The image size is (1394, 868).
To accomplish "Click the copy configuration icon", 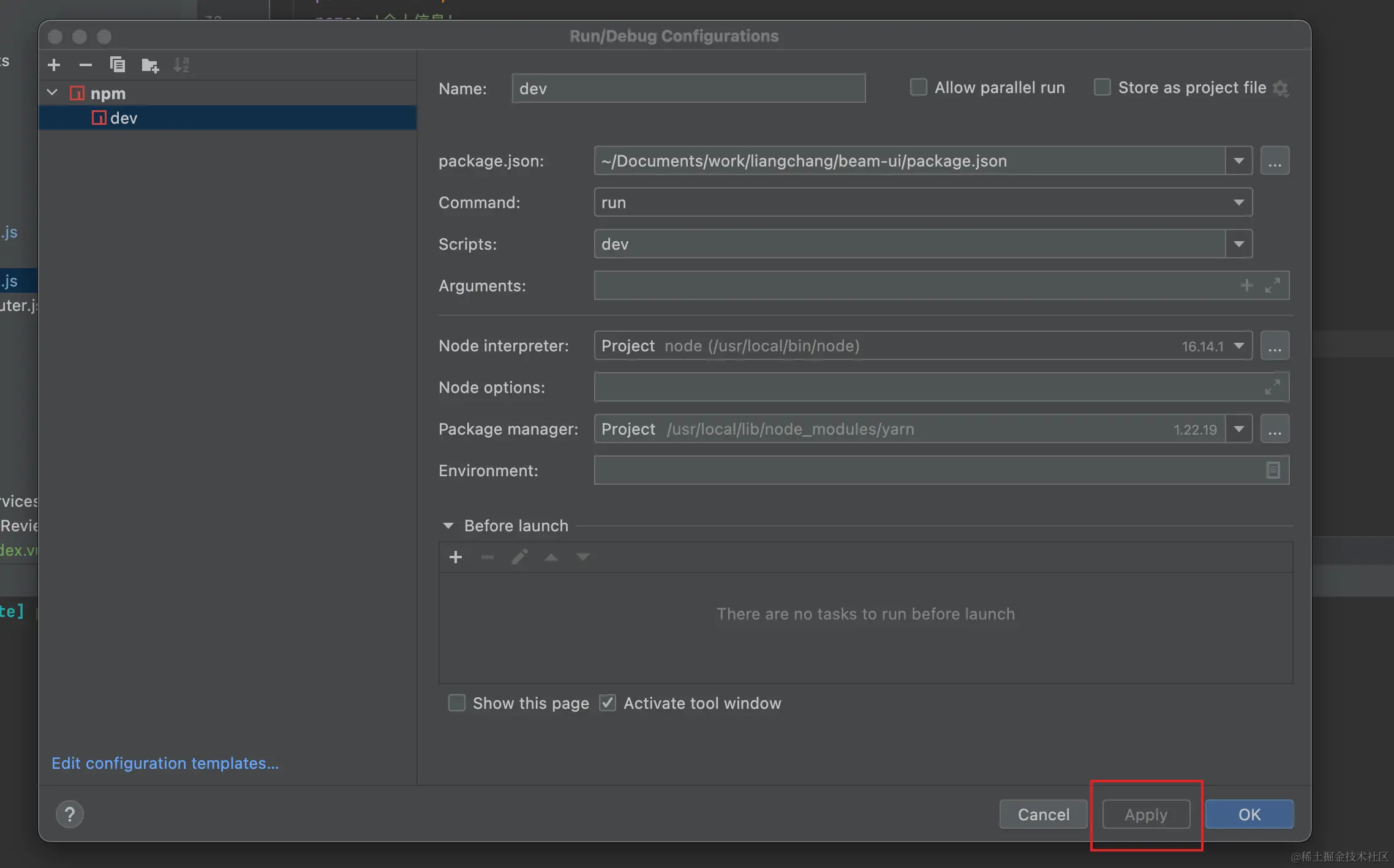I will coord(117,65).
